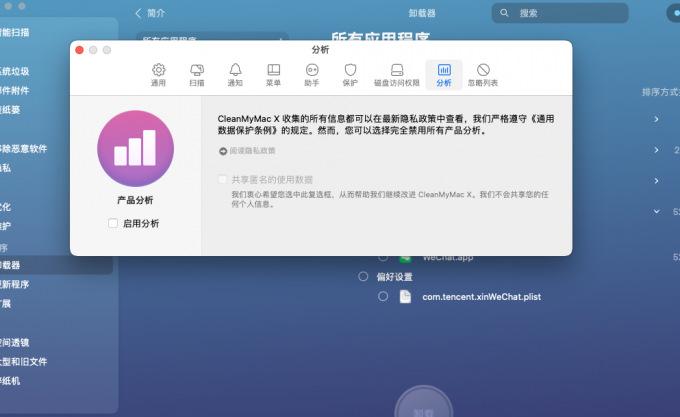The width and height of the screenshot is (680, 417).
Task: Open the 忽略列表 ignore list tab
Action: coord(483,75)
